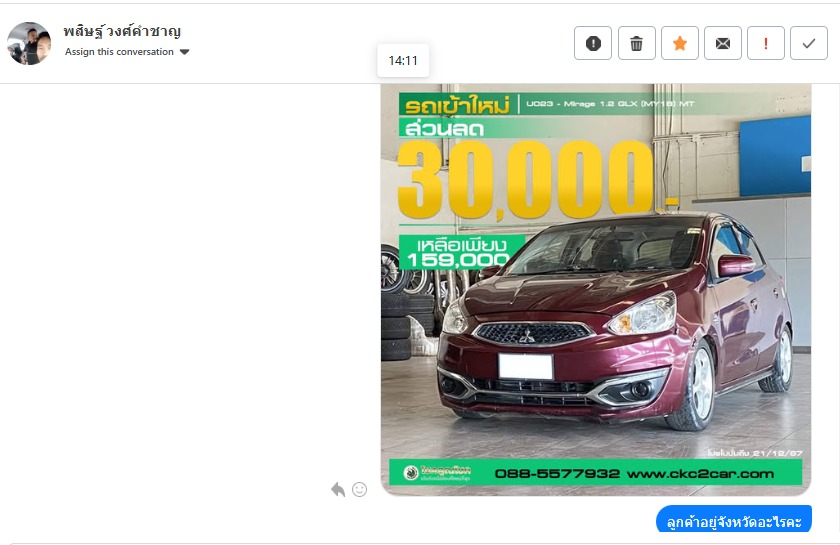Star this conversation with the orange star icon
This screenshot has width=840, height=545.
pos(680,43)
